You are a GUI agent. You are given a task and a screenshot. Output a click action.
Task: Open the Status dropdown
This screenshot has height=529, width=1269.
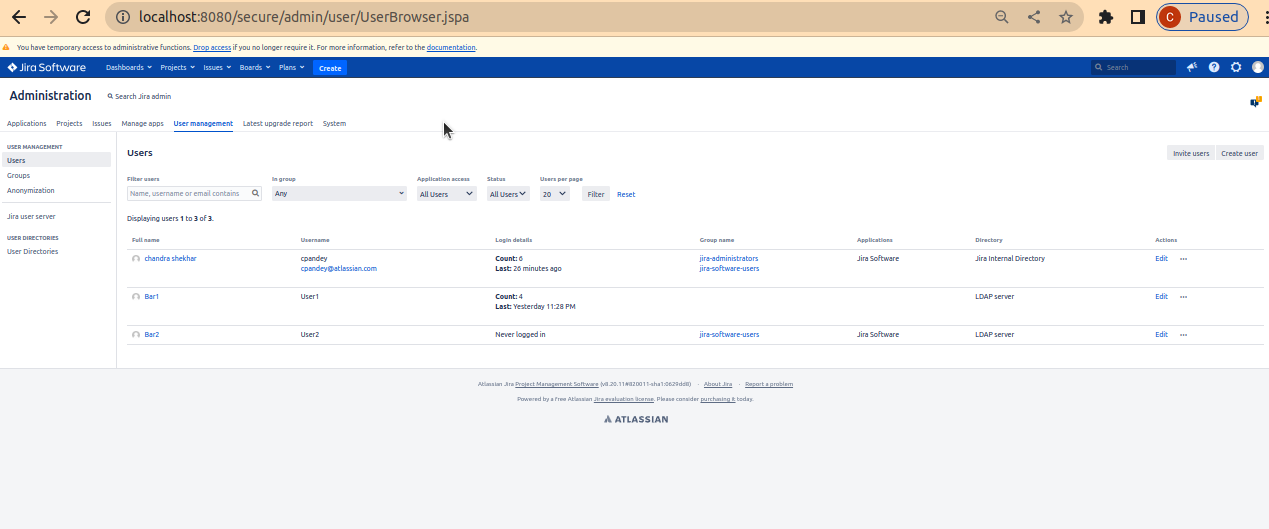point(508,194)
